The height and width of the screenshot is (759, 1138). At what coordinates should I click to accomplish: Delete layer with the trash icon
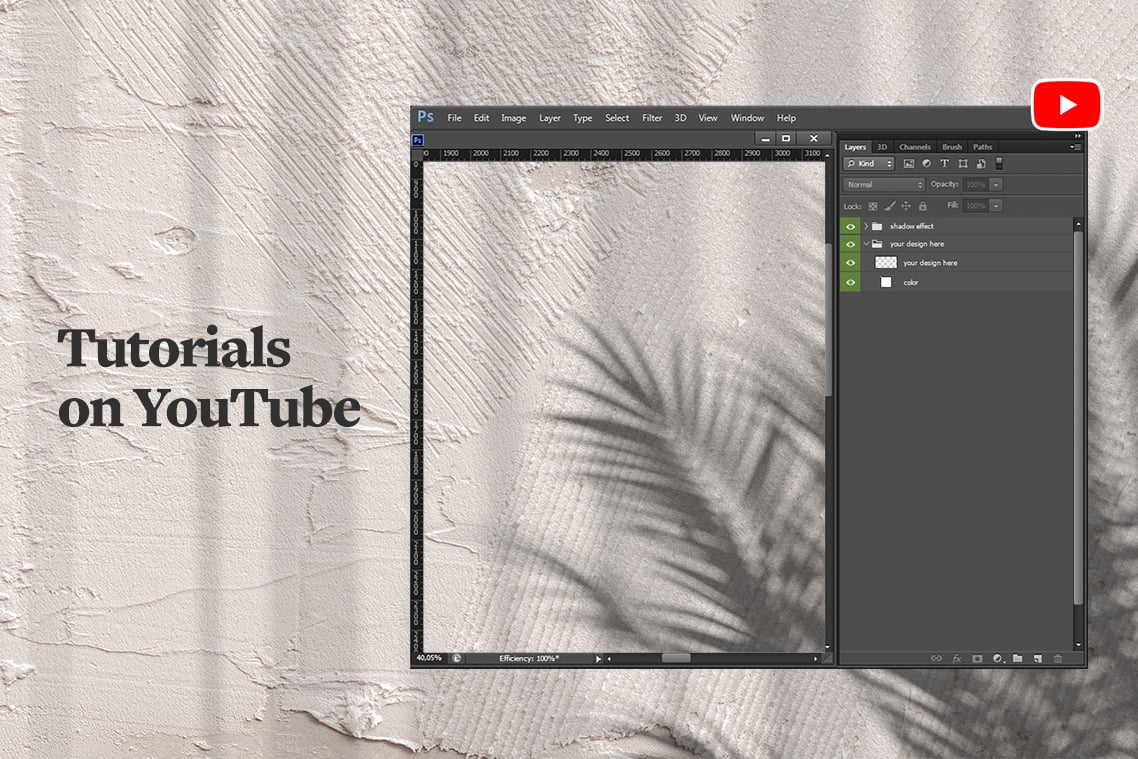(x=1058, y=658)
